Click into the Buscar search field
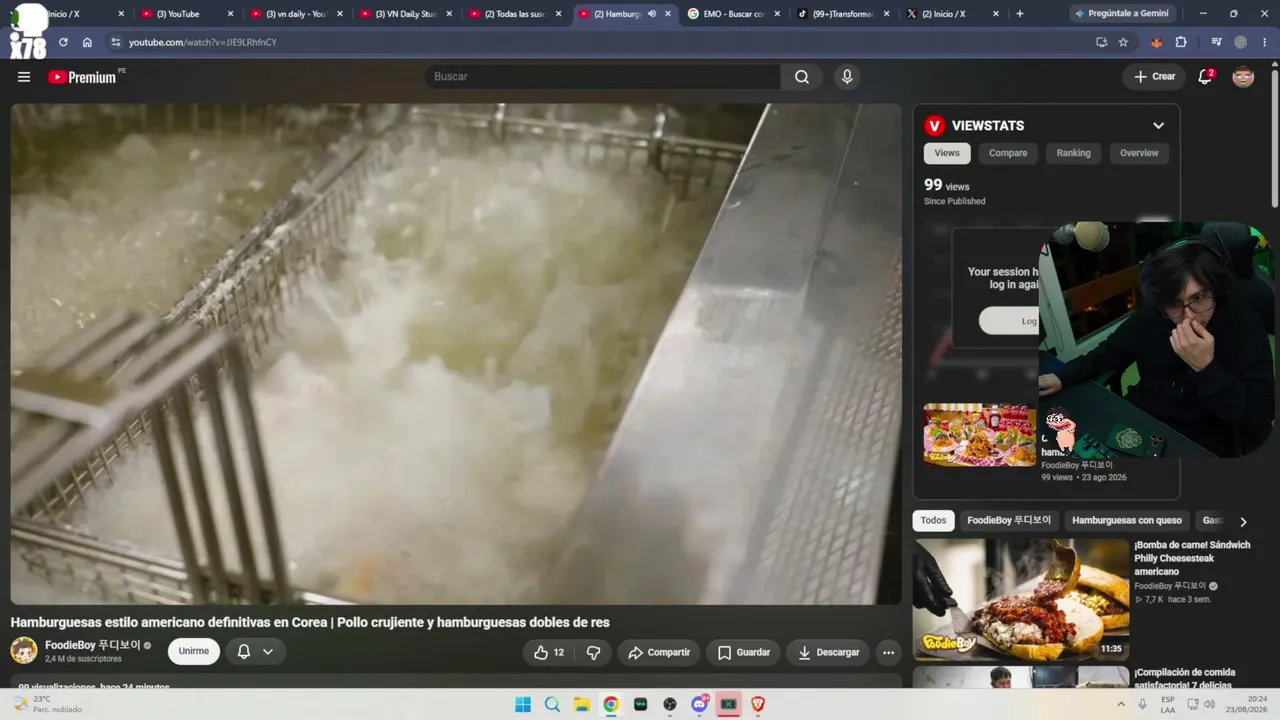The image size is (1280, 720). coord(603,77)
